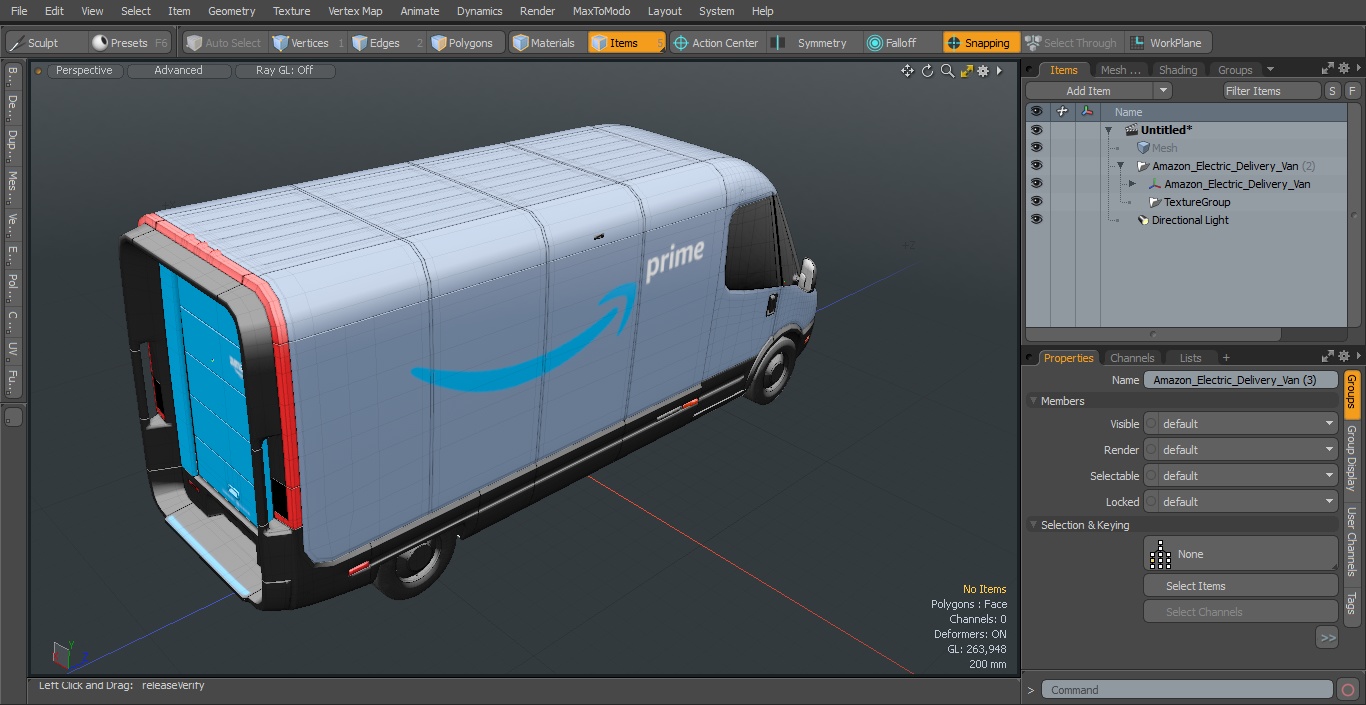Open the Texture menu
This screenshot has width=1366, height=705.
[291, 11]
